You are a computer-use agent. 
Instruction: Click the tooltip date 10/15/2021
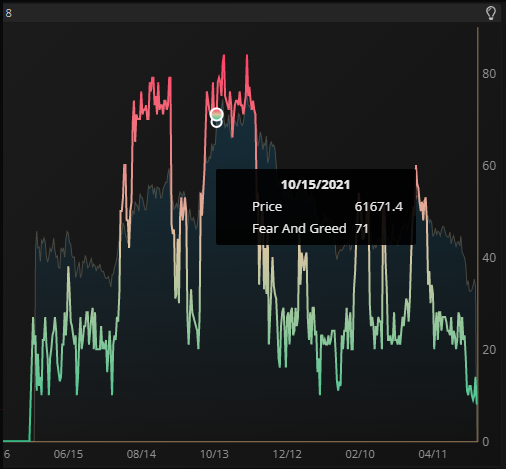pos(315,185)
